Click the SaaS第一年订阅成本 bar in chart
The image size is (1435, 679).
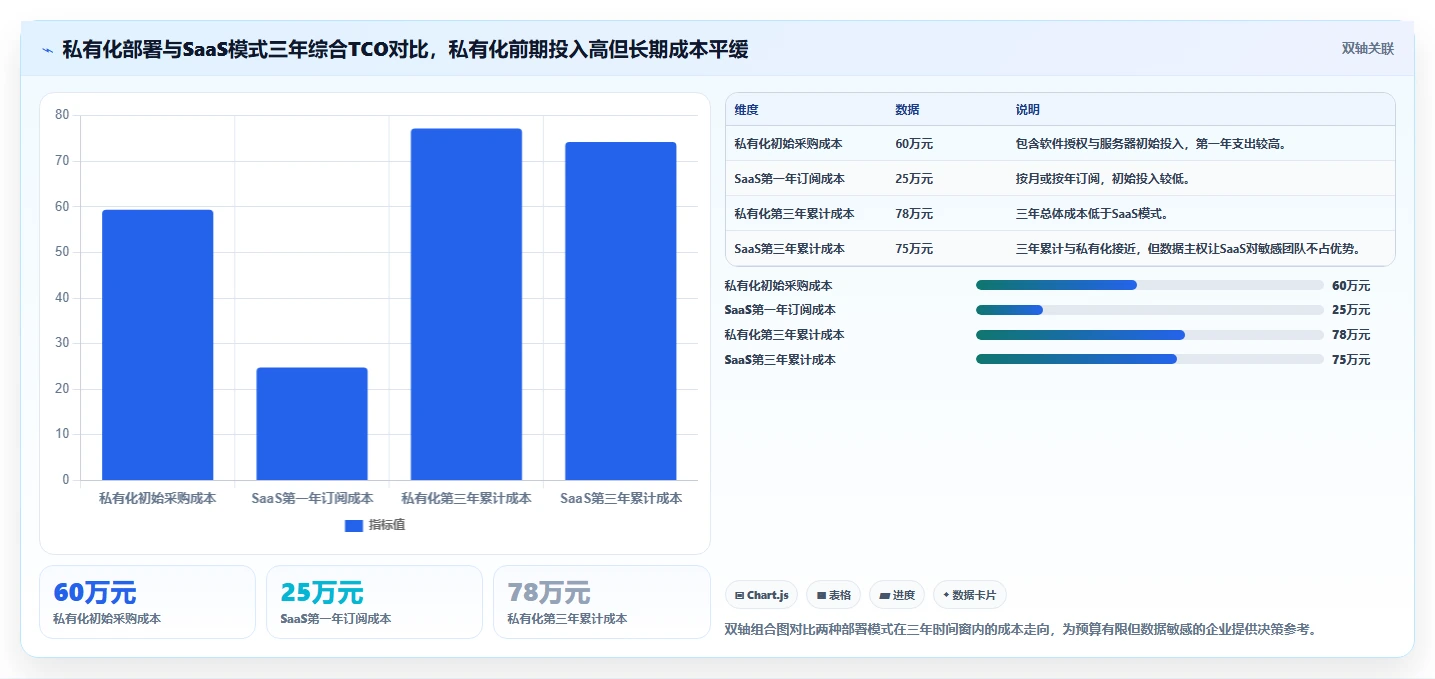(312, 424)
